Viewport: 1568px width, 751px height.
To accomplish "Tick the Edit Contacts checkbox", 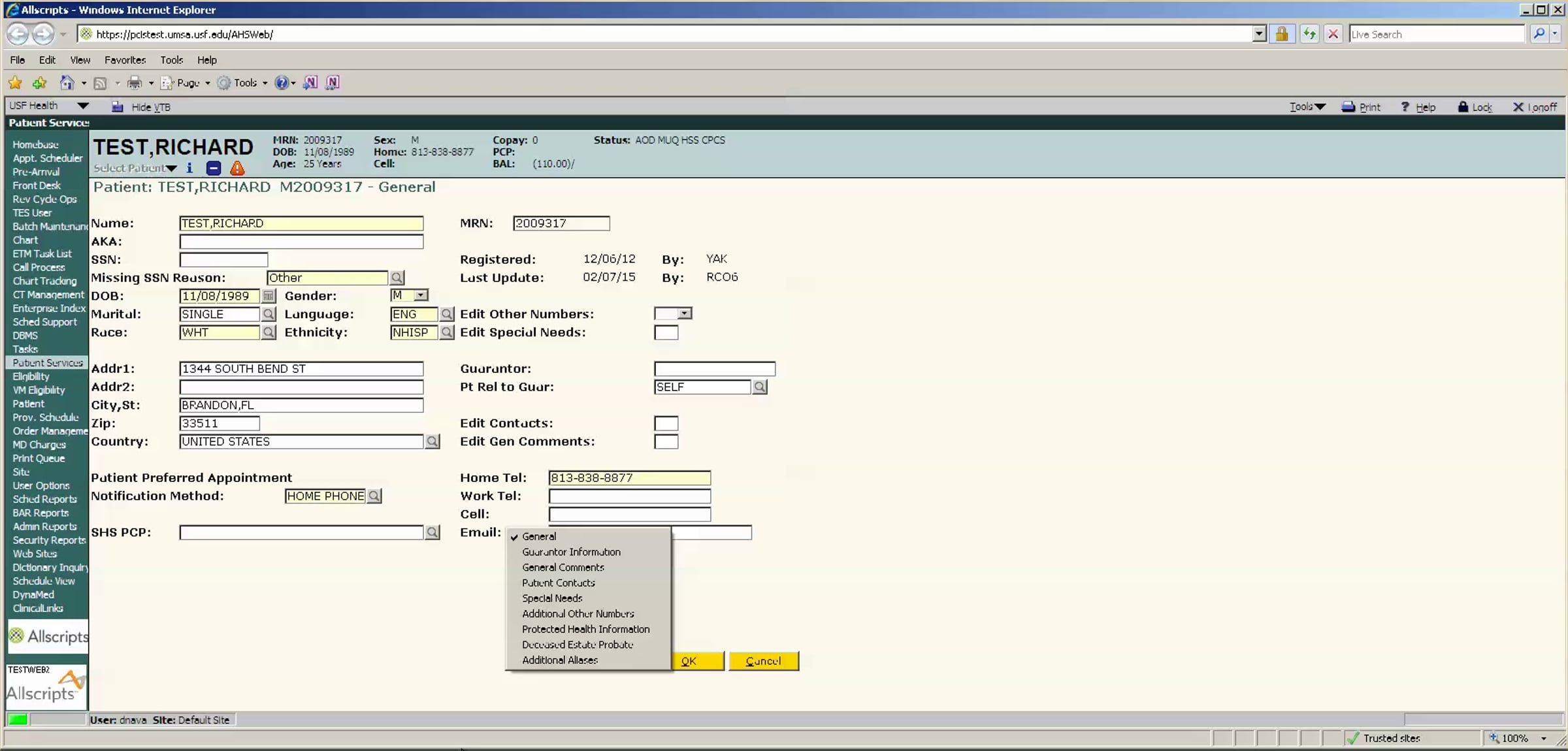I will point(666,424).
